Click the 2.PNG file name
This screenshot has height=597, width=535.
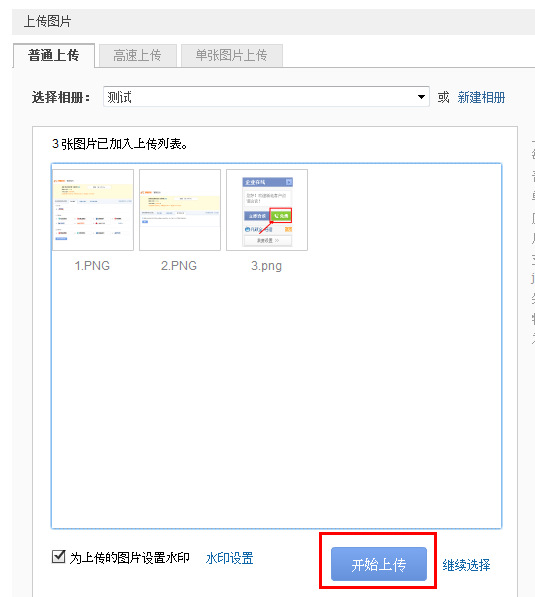[x=179, y=265]
